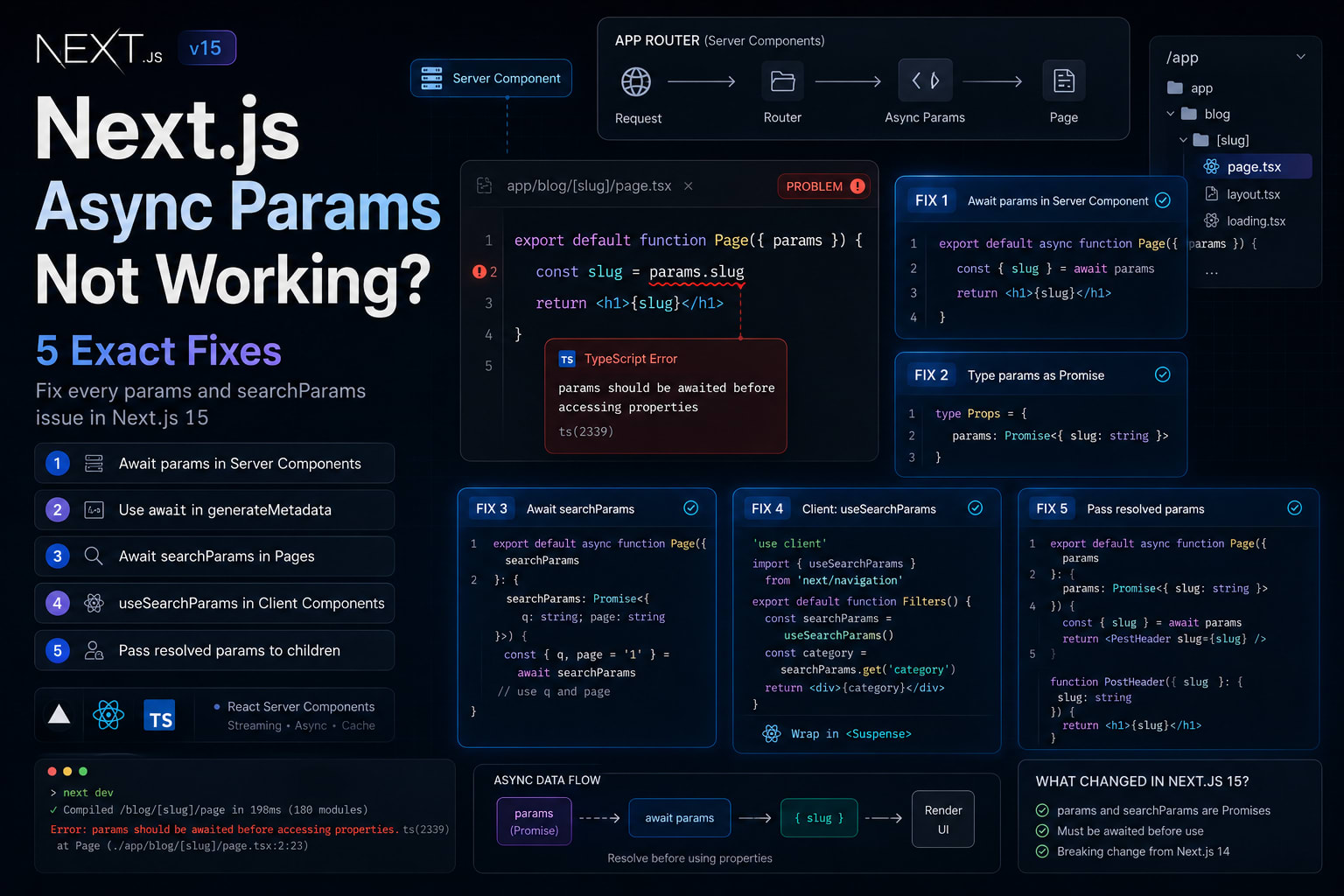This screenshot has width=1344, height=896.
Task: Click the PROBLEM badge alert icon
Action: (x=857, y=186)
